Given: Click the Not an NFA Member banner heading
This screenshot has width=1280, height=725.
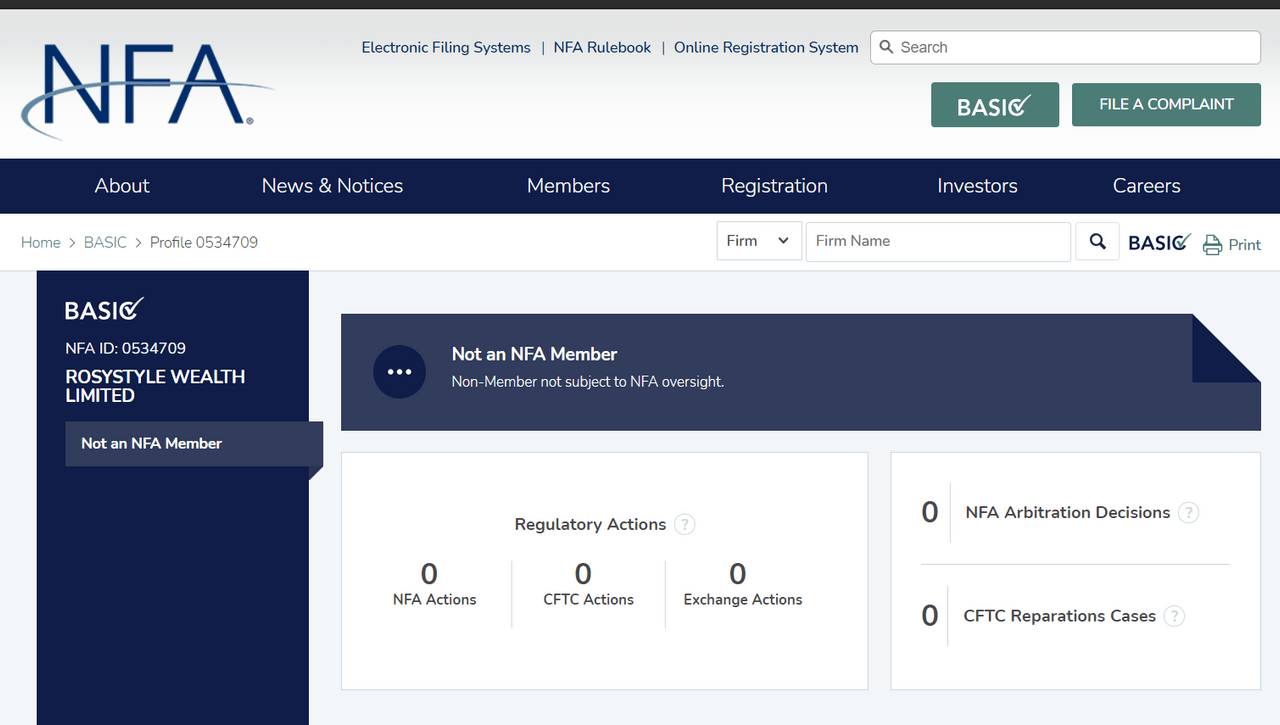Looking at the screenshot, I should coord(534,354).
